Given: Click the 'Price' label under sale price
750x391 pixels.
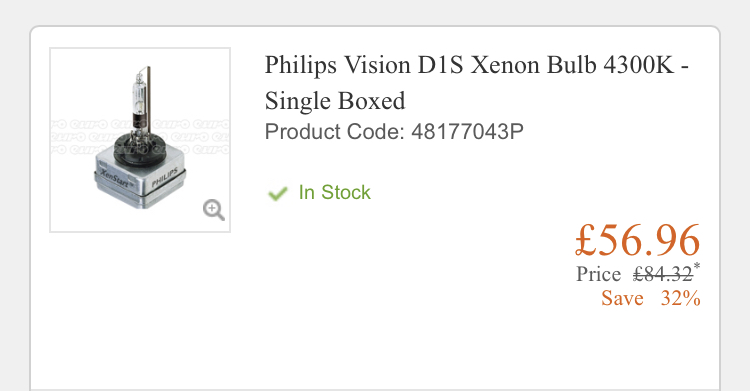Looking at the screenshot, I should 598,274.
